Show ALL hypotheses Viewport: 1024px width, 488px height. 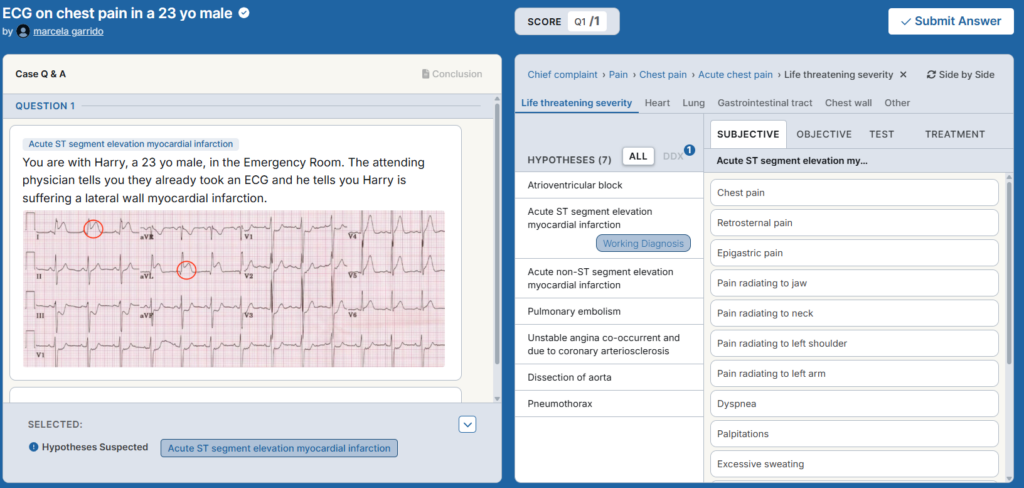(x=638, y=157)
